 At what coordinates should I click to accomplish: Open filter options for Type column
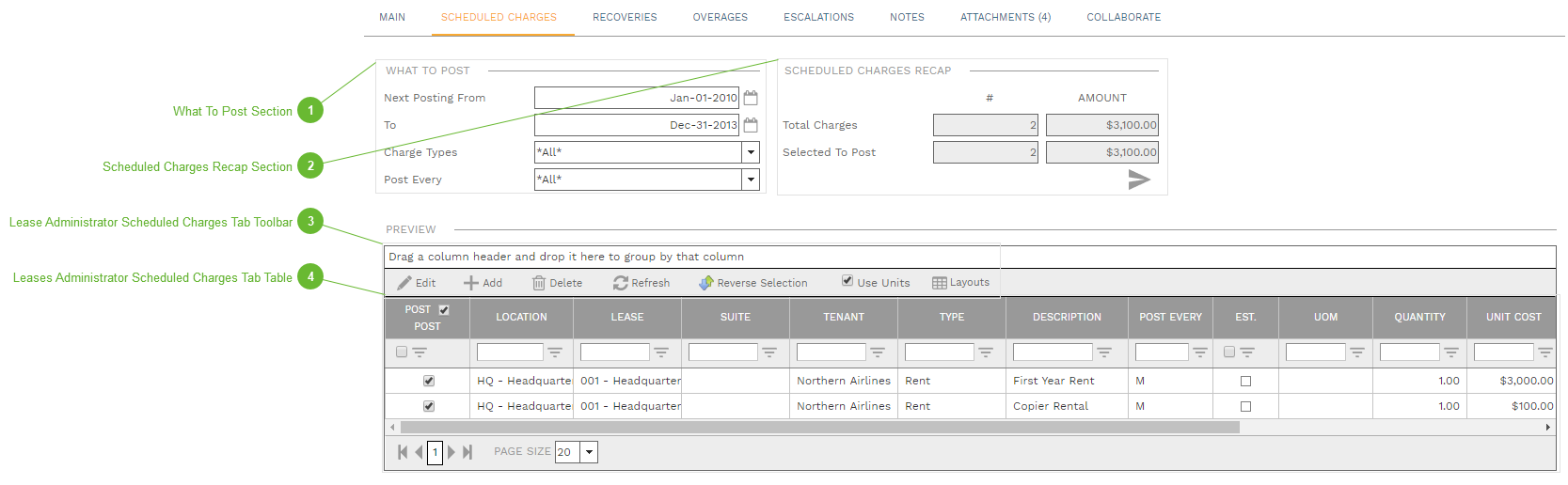coord(986,352)
